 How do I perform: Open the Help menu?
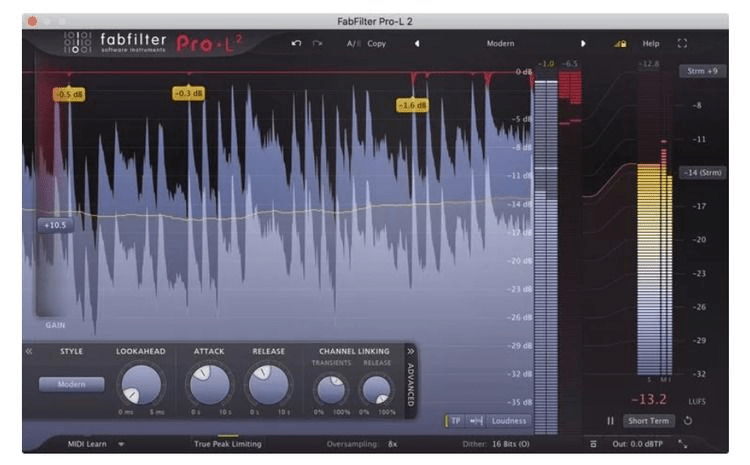[651, 44]
